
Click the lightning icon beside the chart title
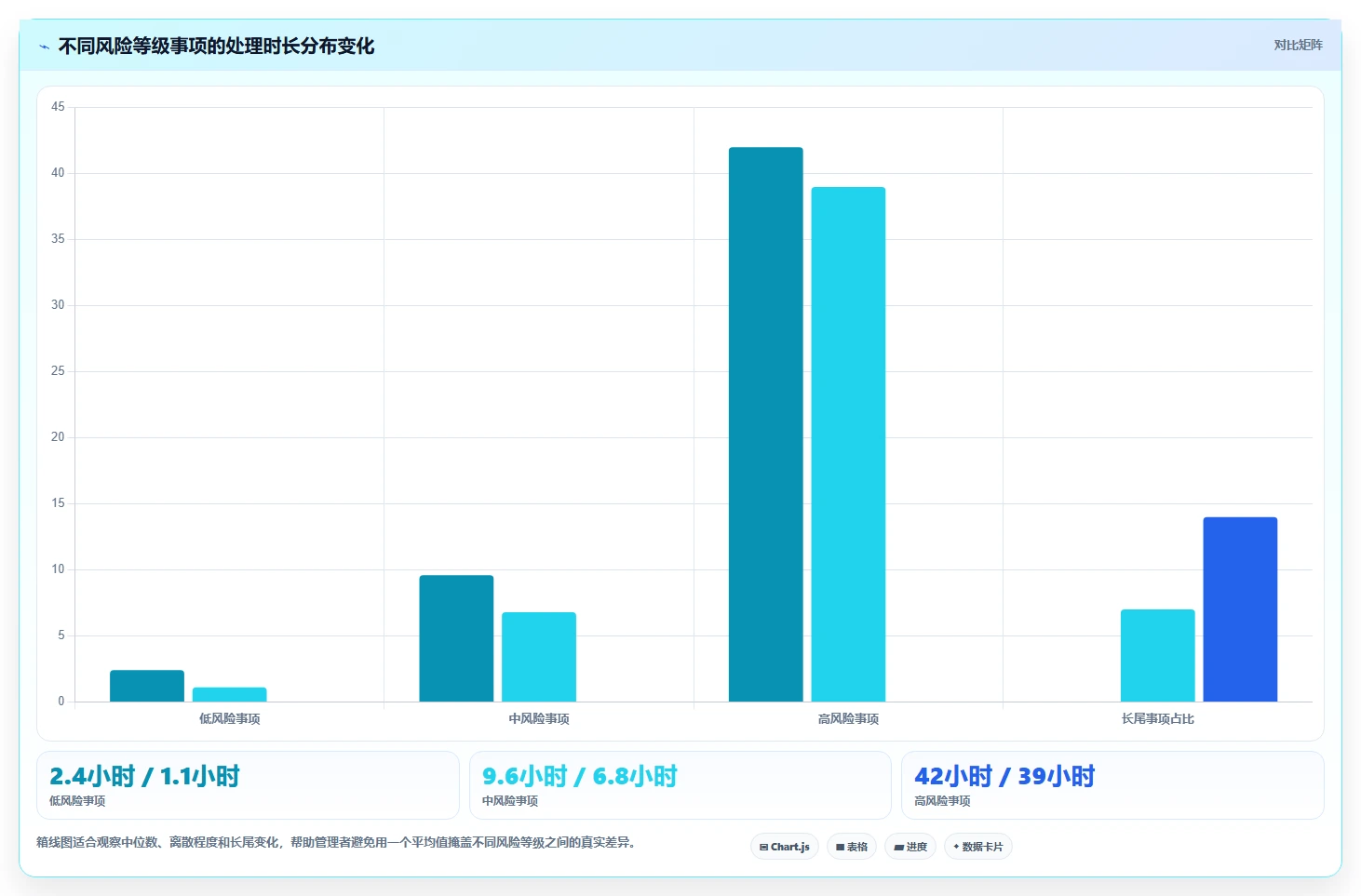[44, 47]
